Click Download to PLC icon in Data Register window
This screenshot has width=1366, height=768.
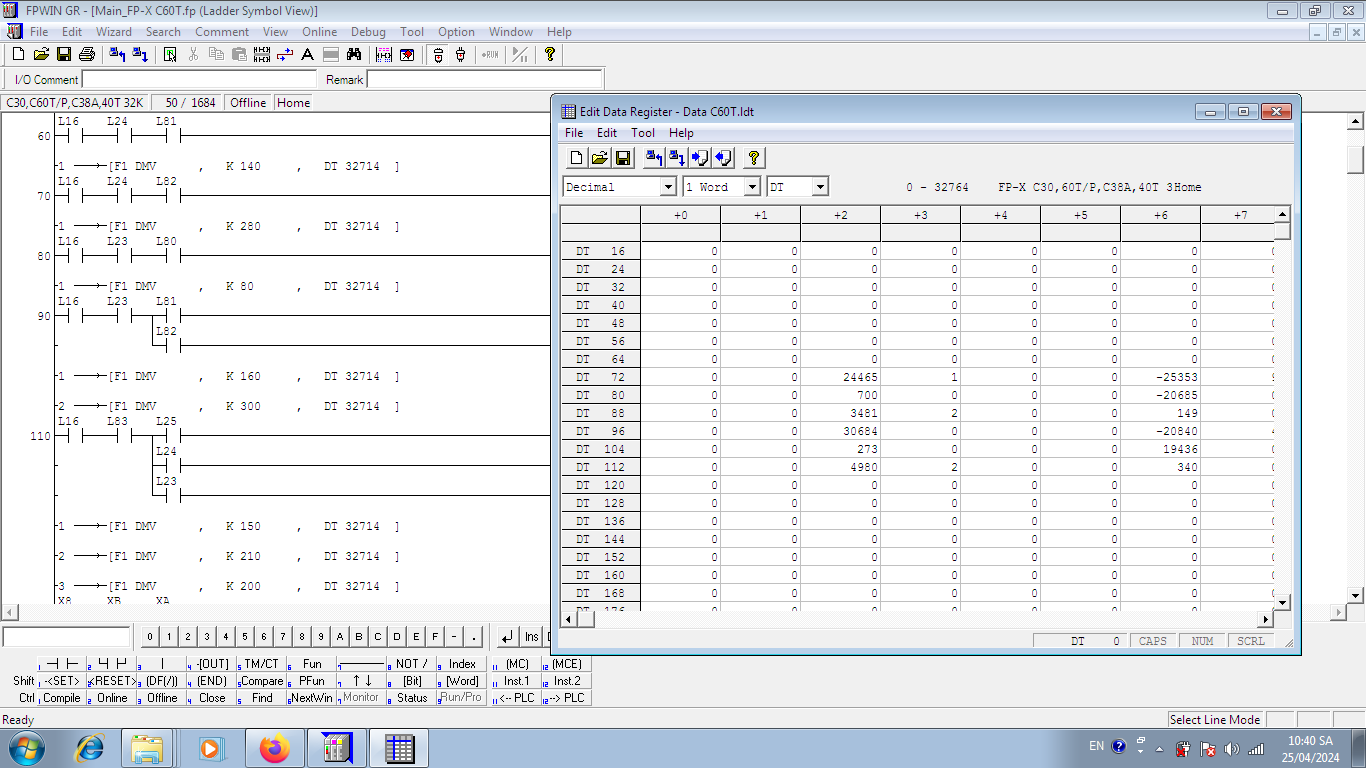pyautogui.click(x=676, y=158)
